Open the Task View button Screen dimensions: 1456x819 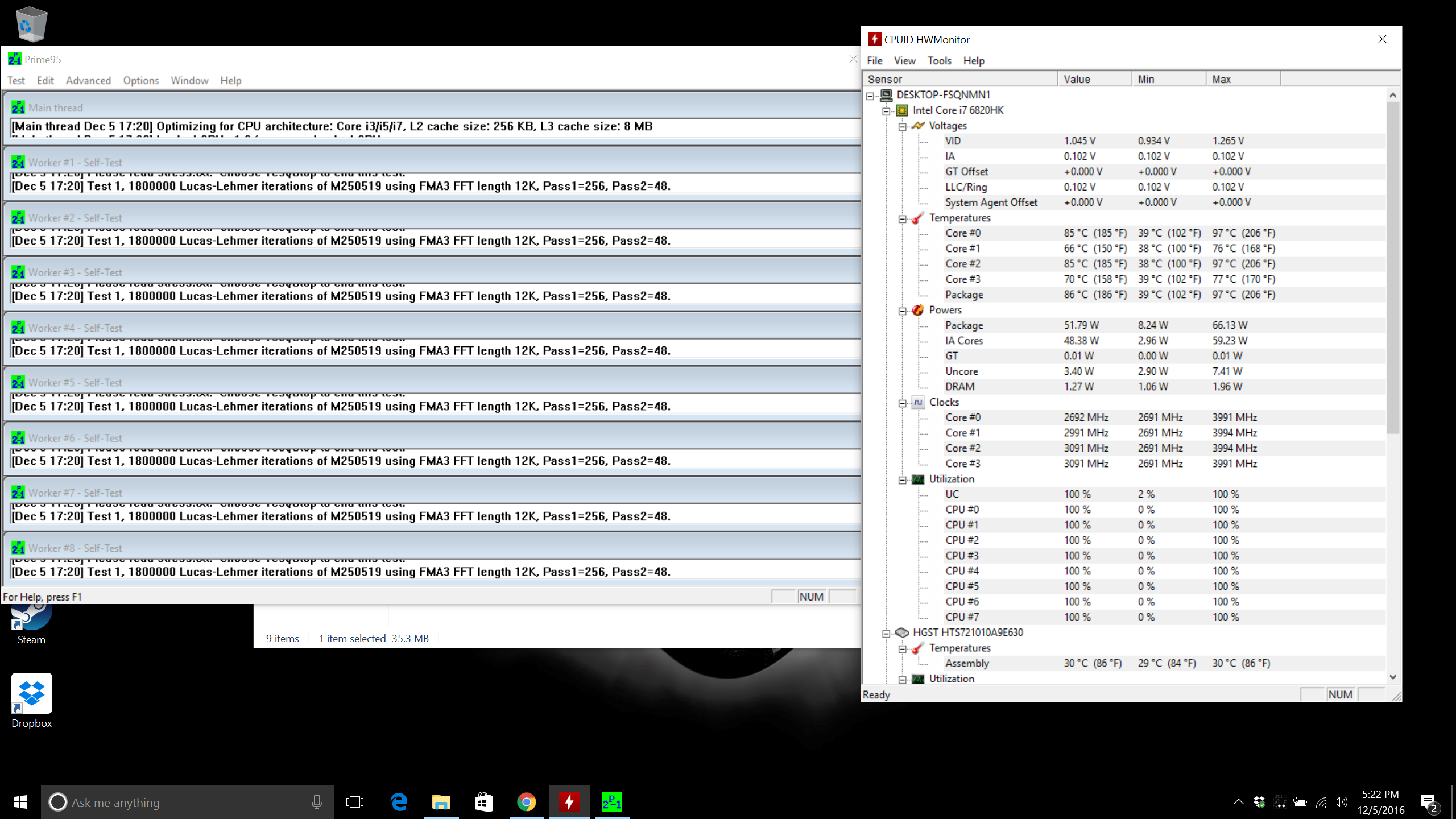(x=355, y=802)
